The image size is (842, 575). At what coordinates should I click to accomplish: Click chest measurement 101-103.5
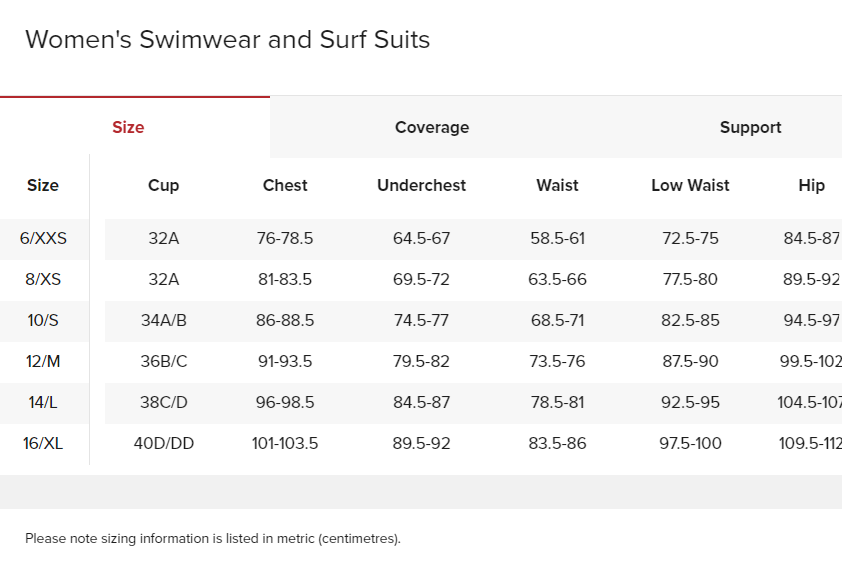click(285, 443)
